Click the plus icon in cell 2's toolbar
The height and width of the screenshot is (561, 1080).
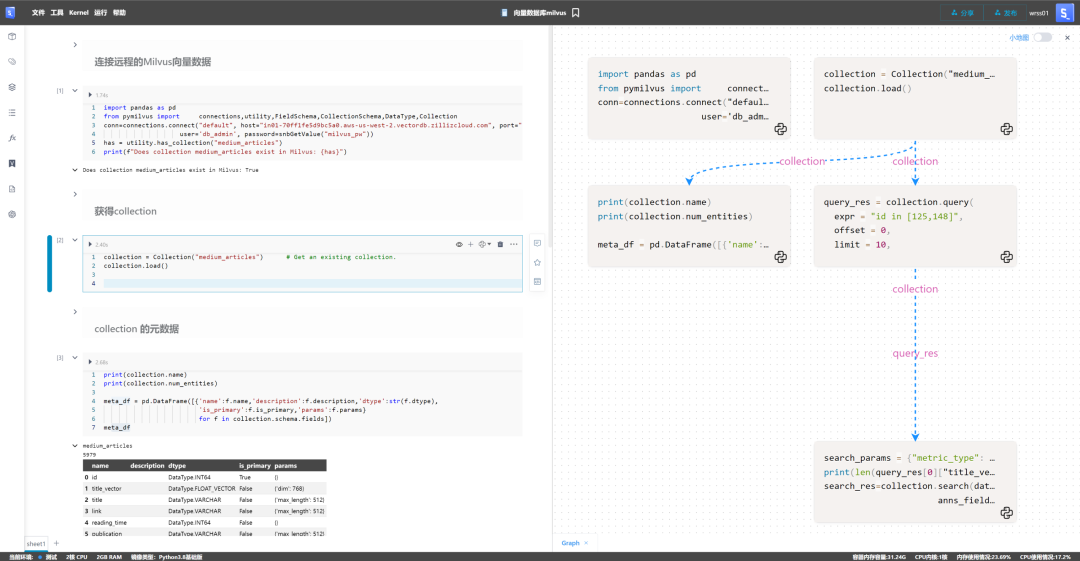pyautogui.click(x=470, y=244)
